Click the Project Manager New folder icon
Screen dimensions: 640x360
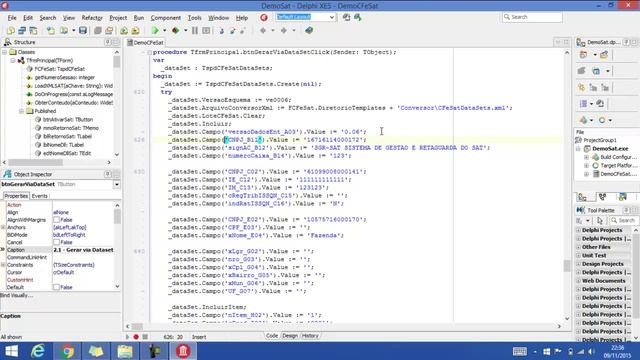(604, 55)
